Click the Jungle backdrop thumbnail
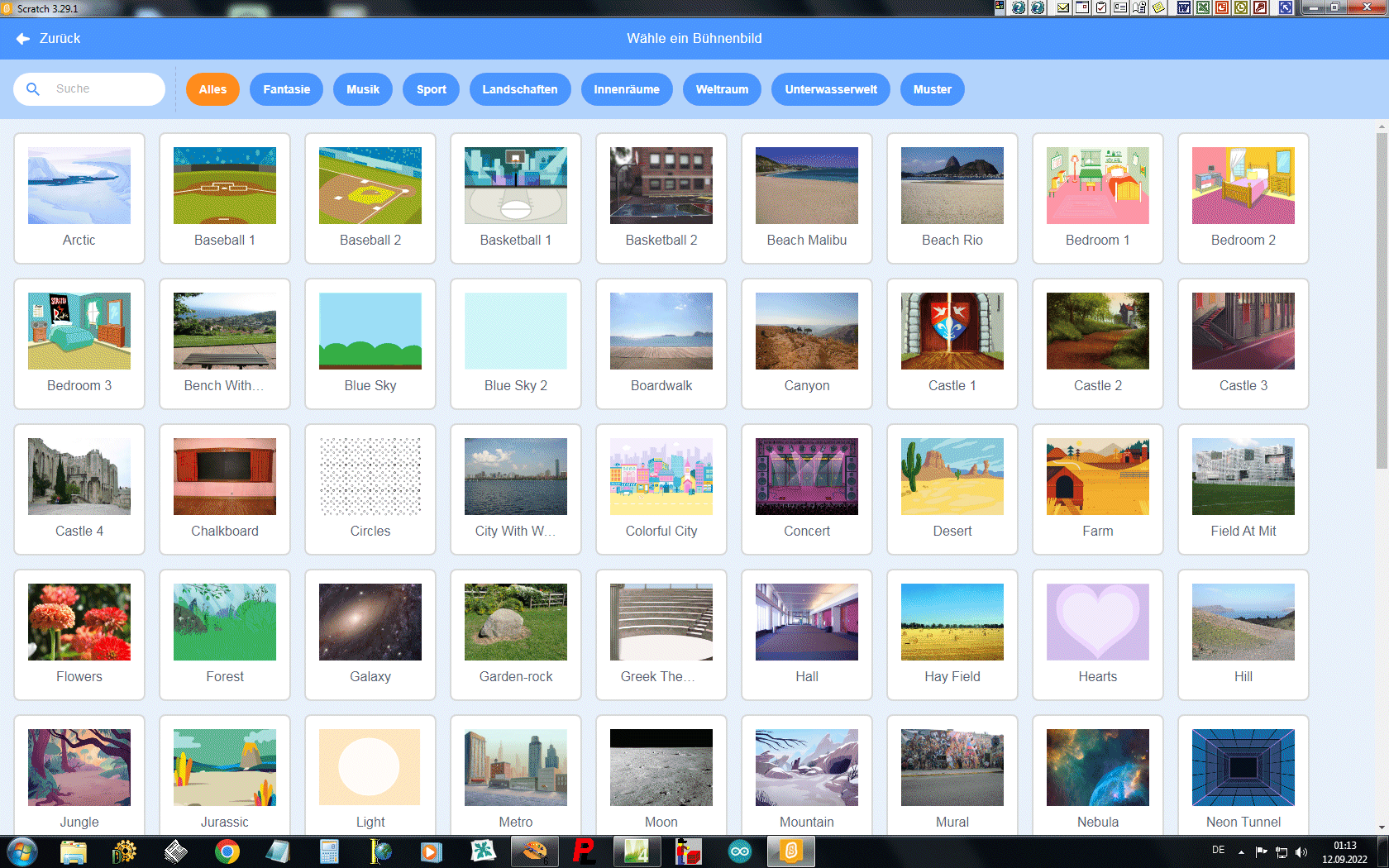The image size is (1389, 868). pos(79,767)
